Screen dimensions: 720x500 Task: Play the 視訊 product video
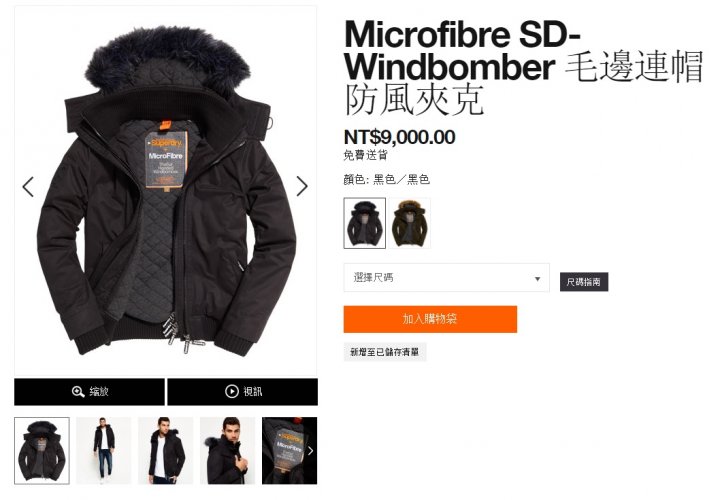242,392
